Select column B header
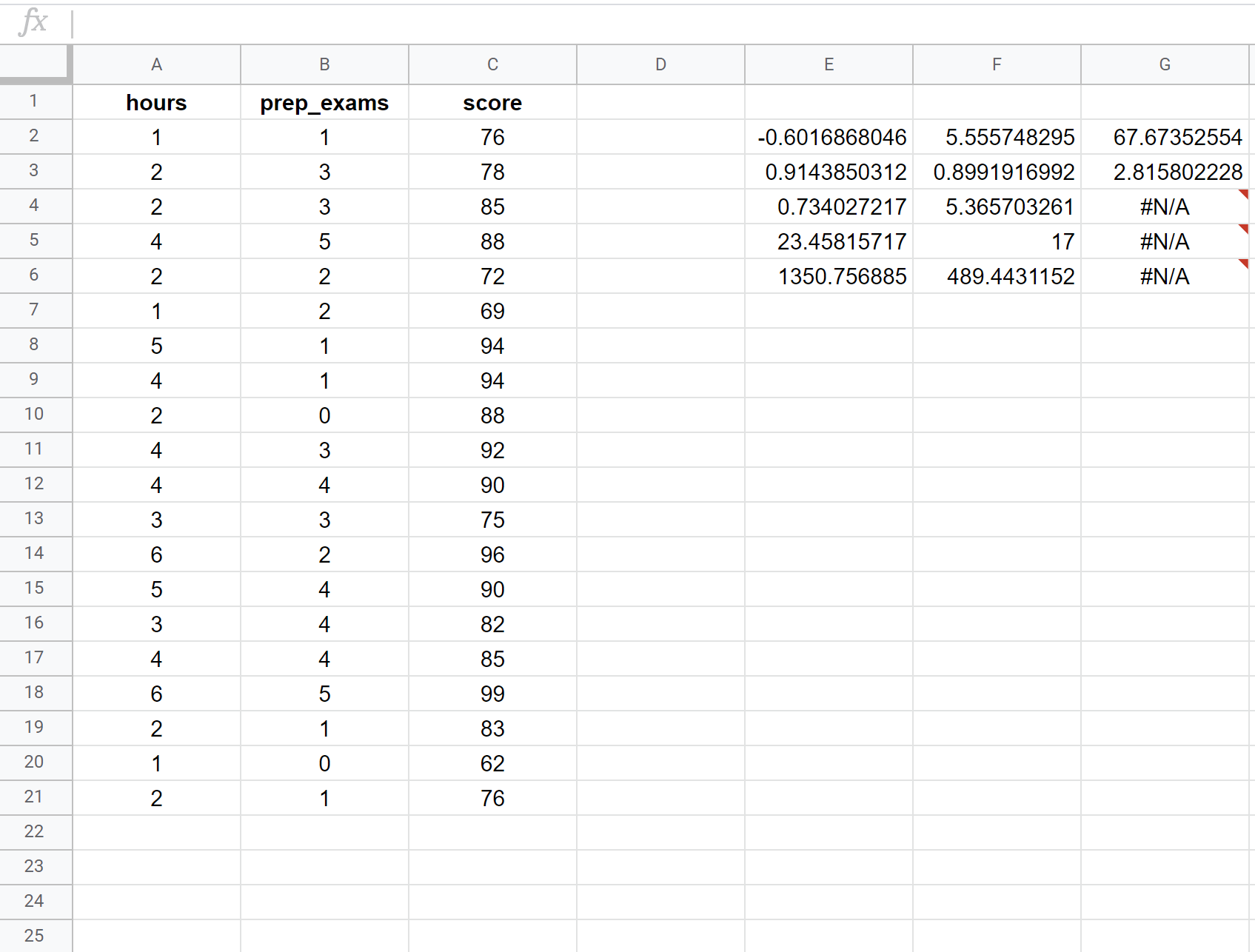 [324, 64]
